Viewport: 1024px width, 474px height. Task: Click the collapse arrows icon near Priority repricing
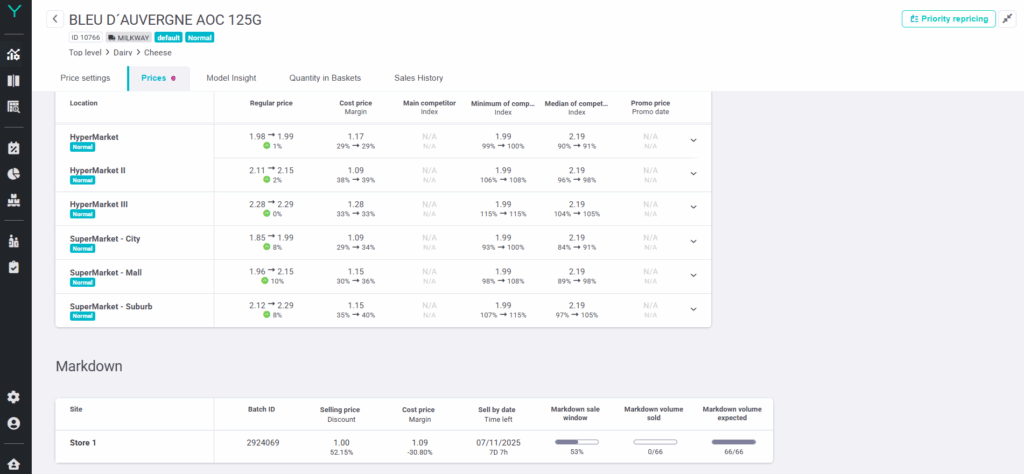point(1008,19)
